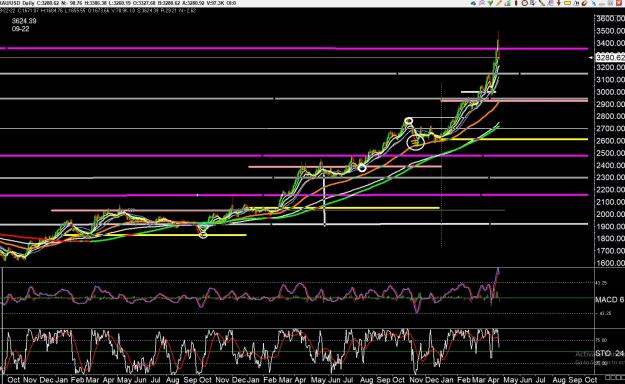Select the red down-arrow toolbar tool
Image resolution: width=625 pixels, height=384 pixels.
(558, 3)
